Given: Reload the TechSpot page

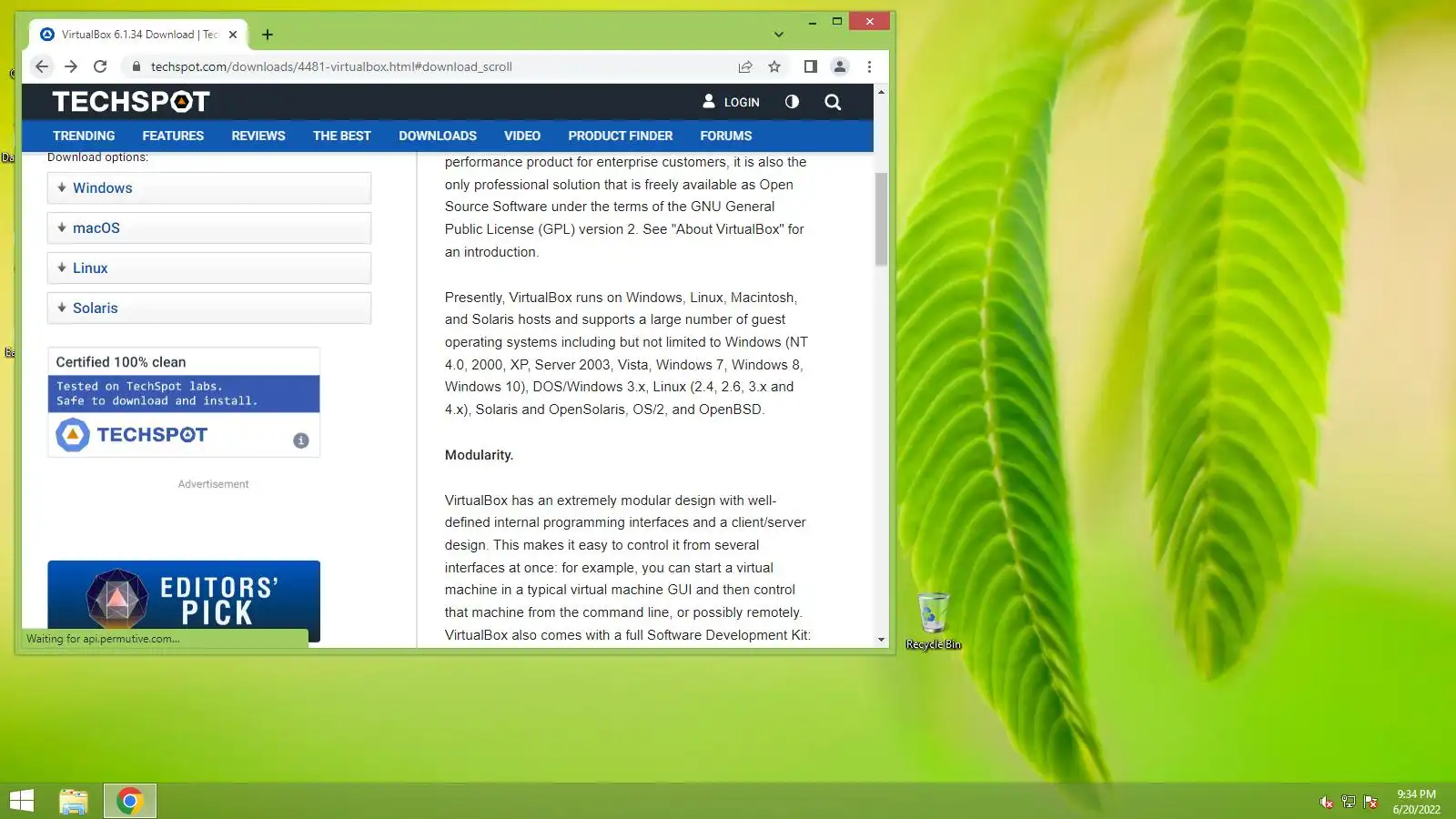Looking at the screenshot, I should click(100, 66).
